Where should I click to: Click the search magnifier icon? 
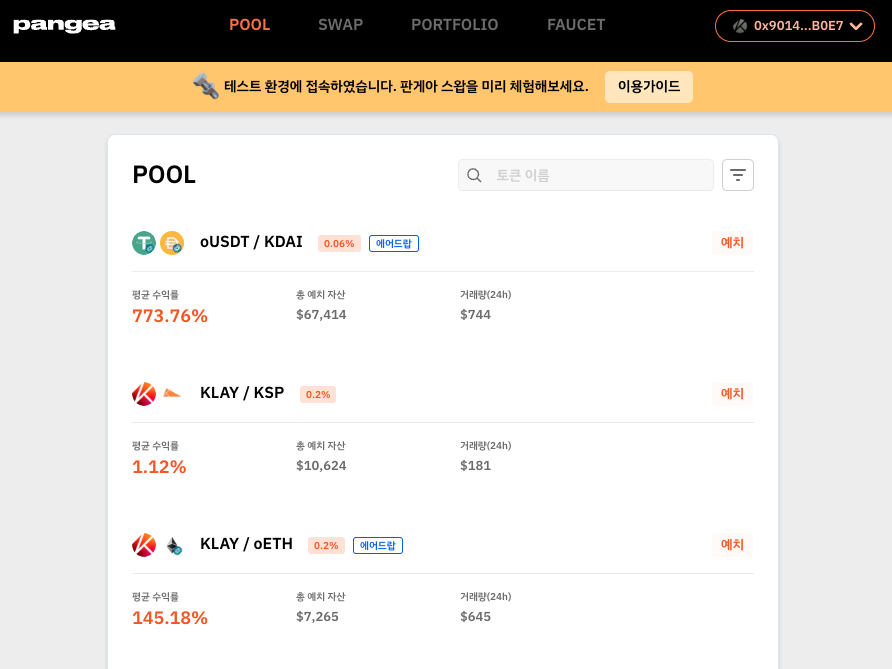(474, 175)
